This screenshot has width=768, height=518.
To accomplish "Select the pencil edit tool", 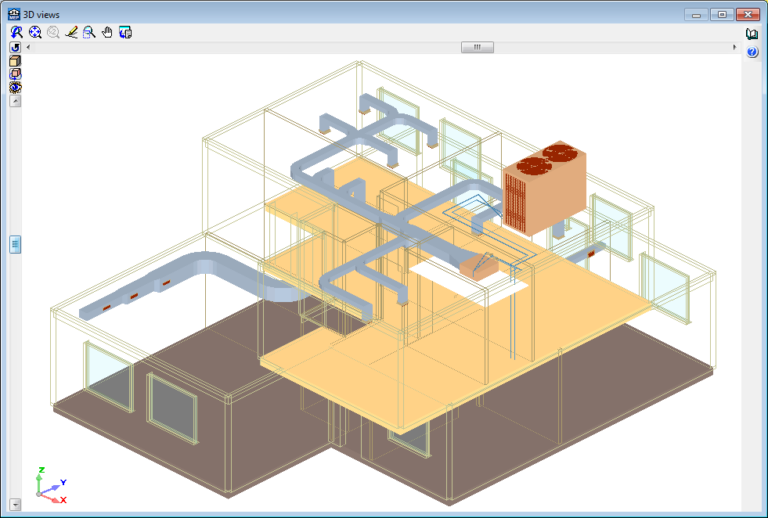I will point(71,33).
